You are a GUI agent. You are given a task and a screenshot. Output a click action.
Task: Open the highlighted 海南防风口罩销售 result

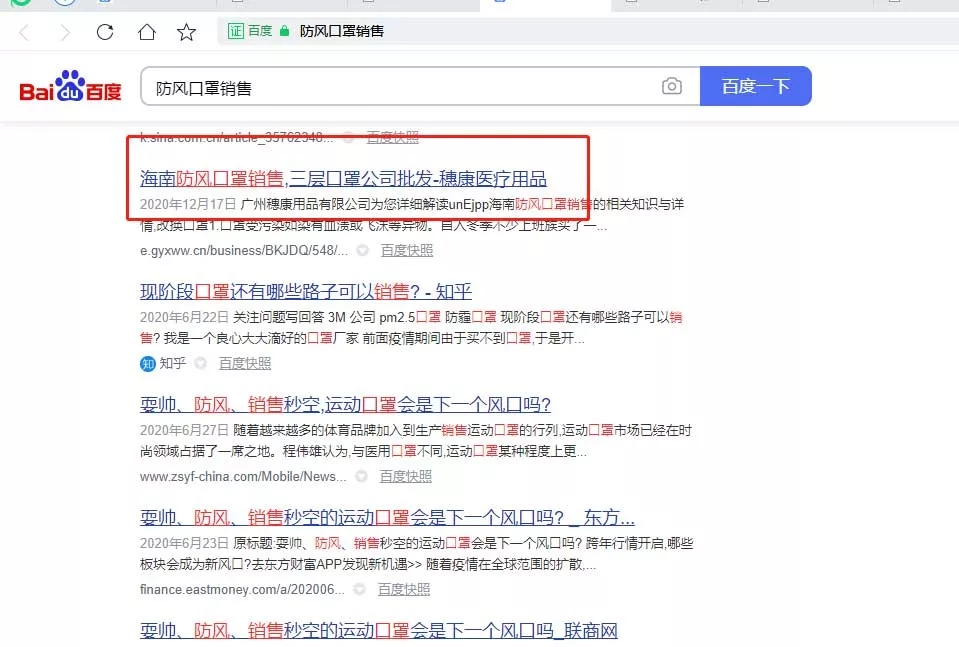[x=343, y=178]
